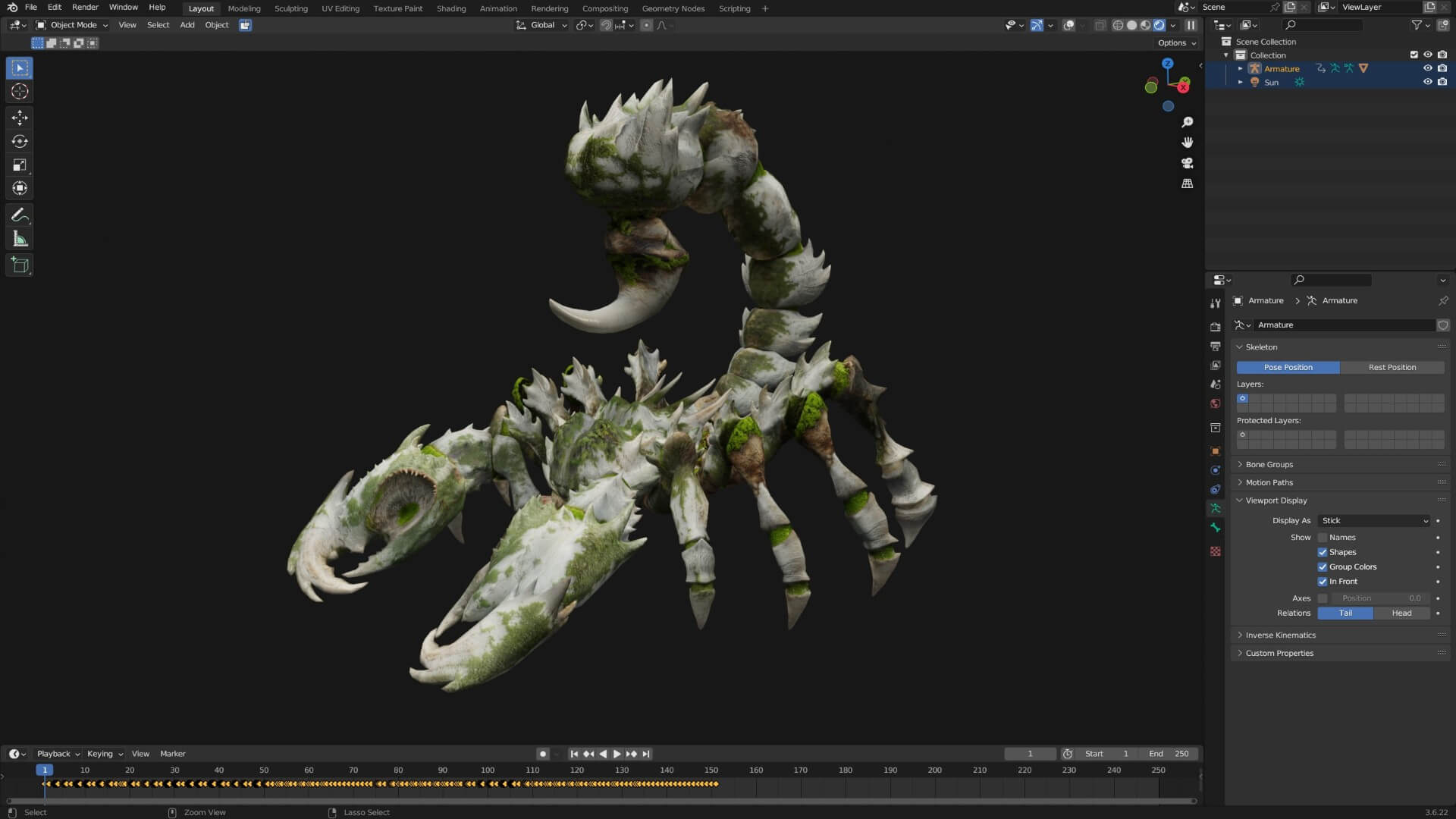Open the Render properties tab
Image resolution: width=1456 pixels, height=819 pixels.
click(1216, 327)
